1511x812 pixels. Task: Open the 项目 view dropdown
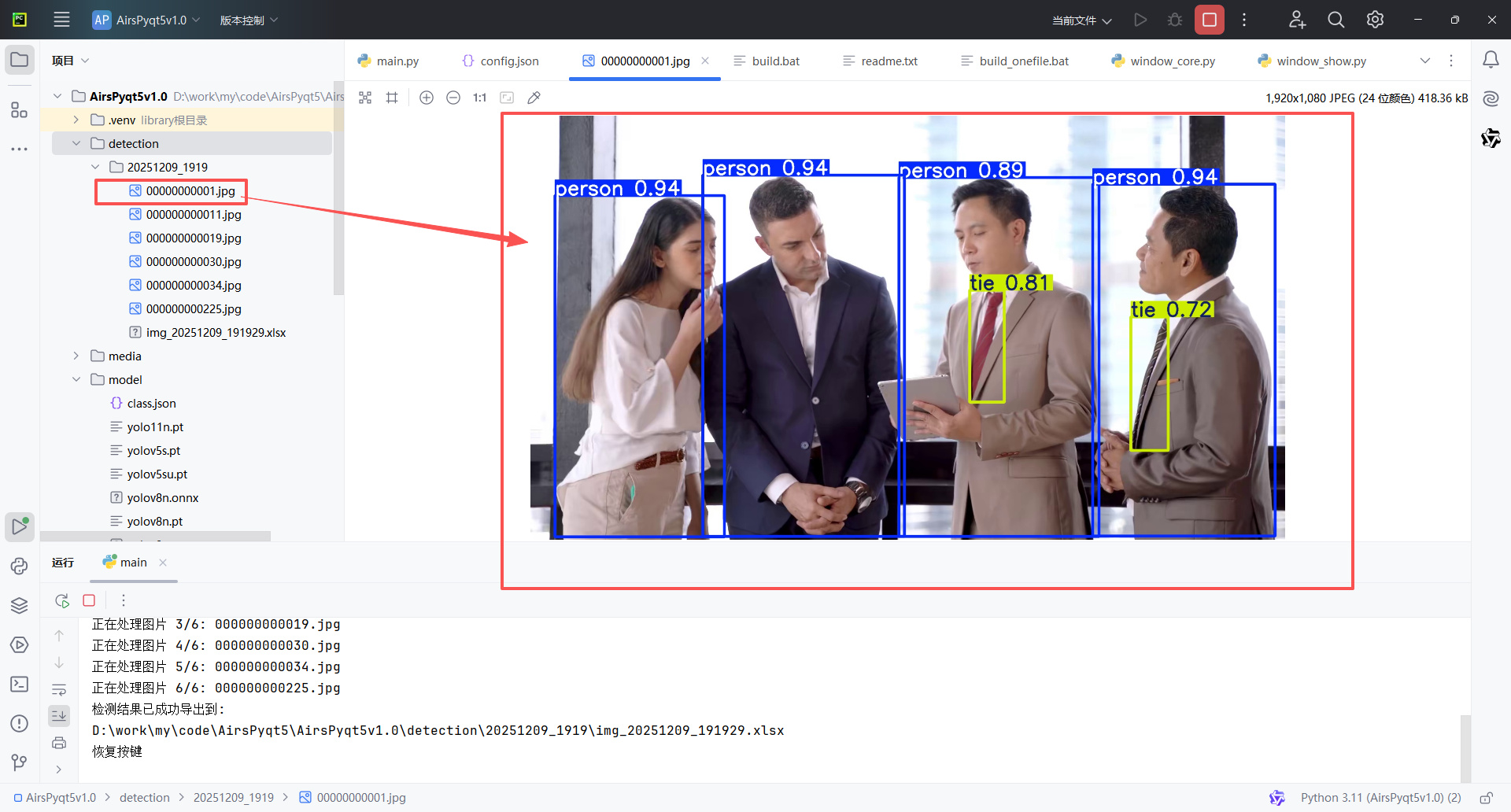(71, 61)
